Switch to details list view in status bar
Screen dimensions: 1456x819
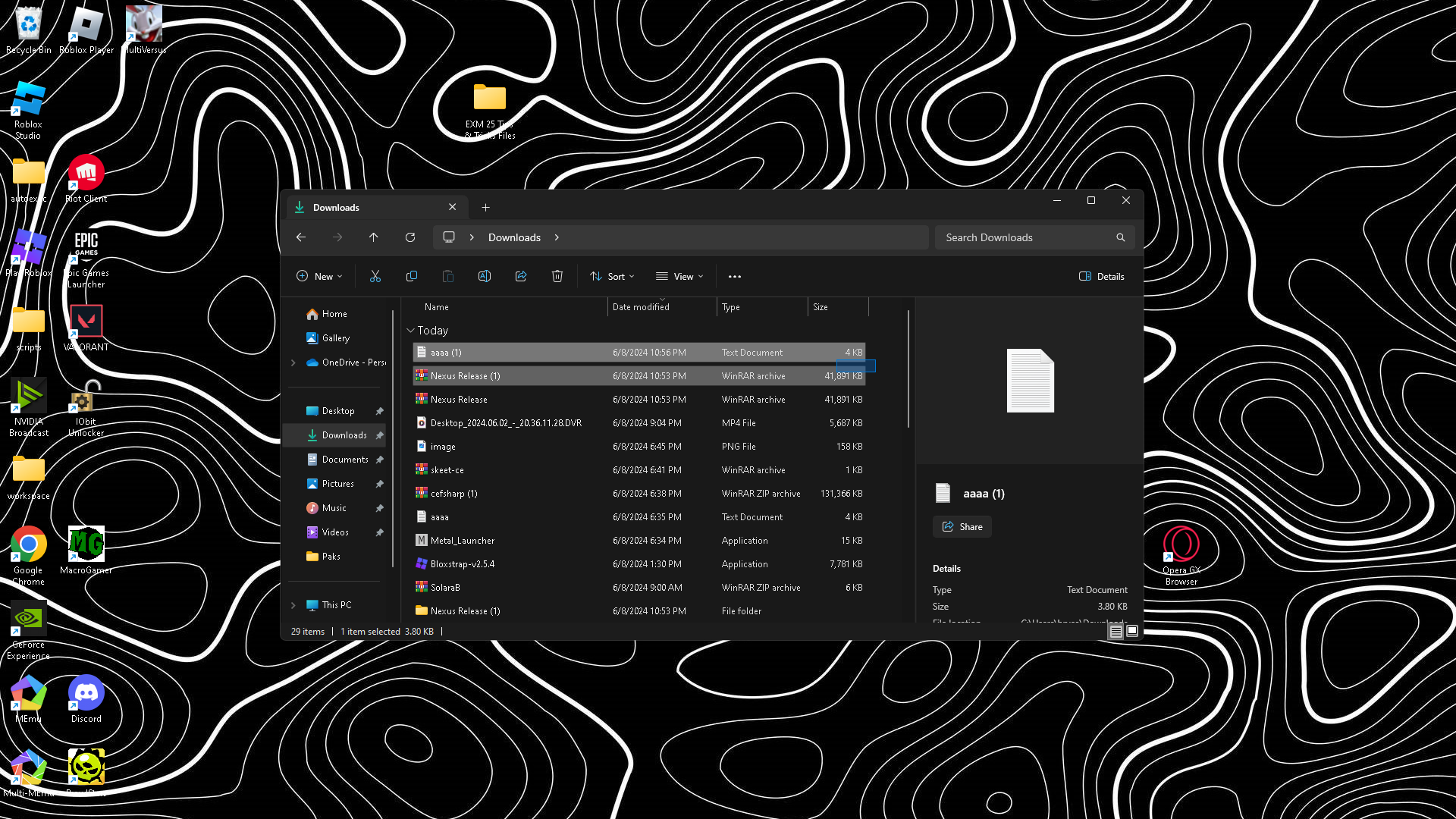[x=1116, y=631]
